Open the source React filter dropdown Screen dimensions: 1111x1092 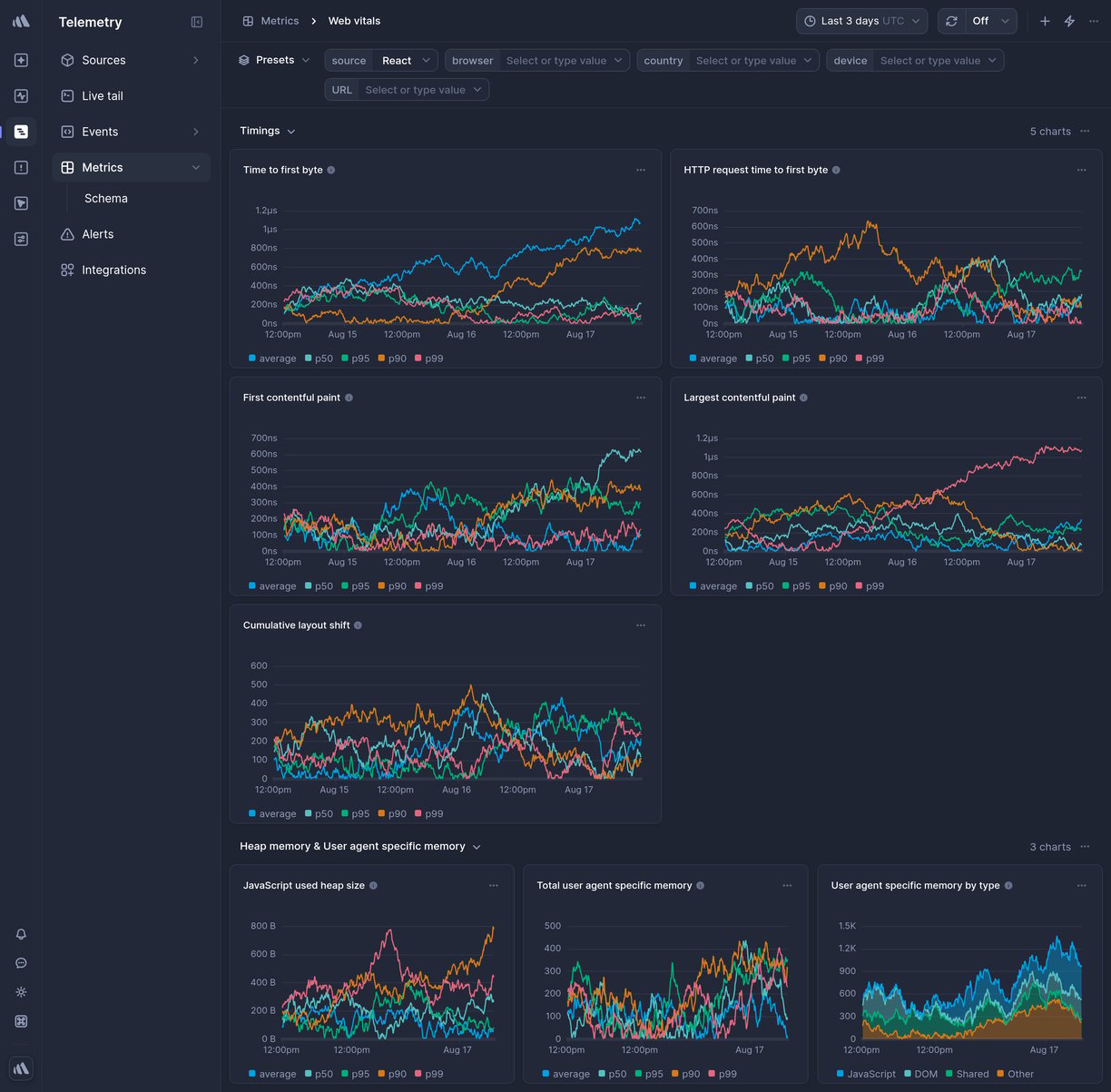[x=406, y=61]
